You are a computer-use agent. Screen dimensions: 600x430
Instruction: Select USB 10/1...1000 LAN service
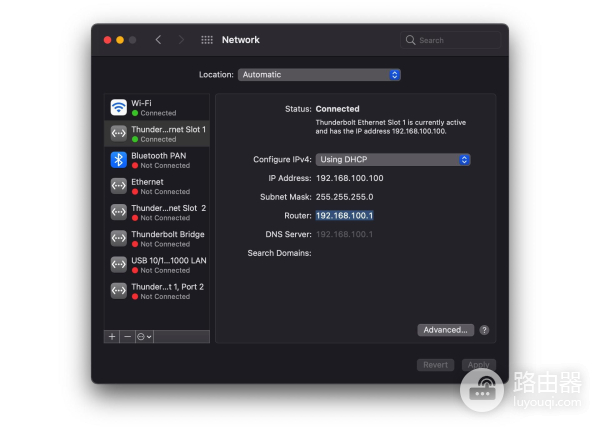point(157,265)
